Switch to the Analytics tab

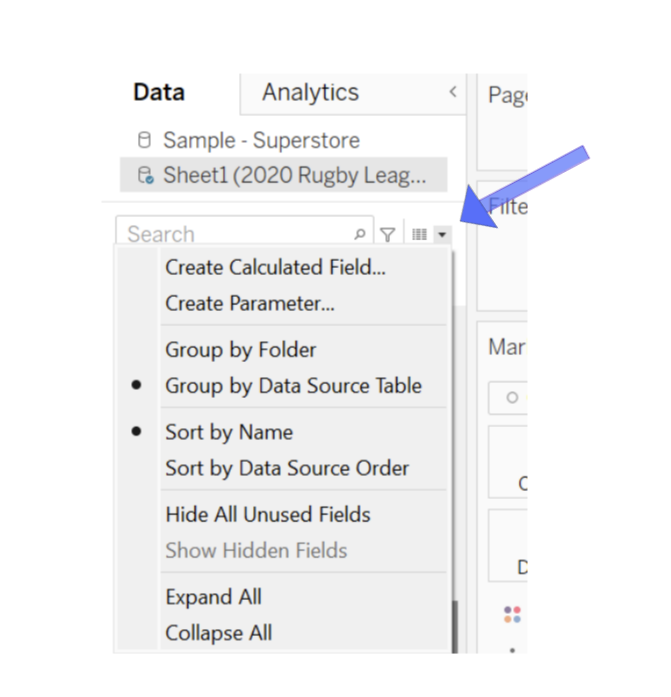310,93
